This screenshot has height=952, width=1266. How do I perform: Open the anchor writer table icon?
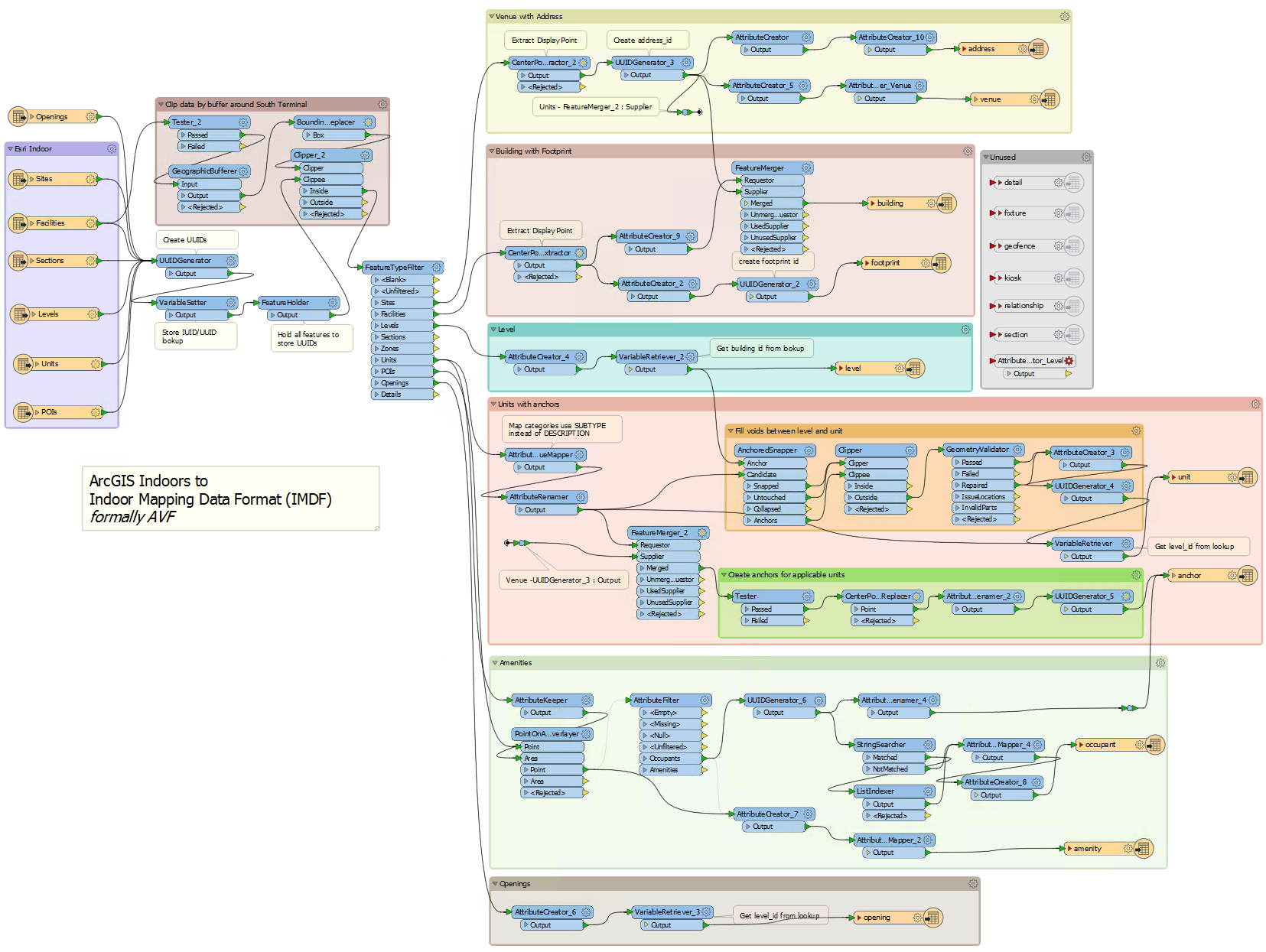1248,576
